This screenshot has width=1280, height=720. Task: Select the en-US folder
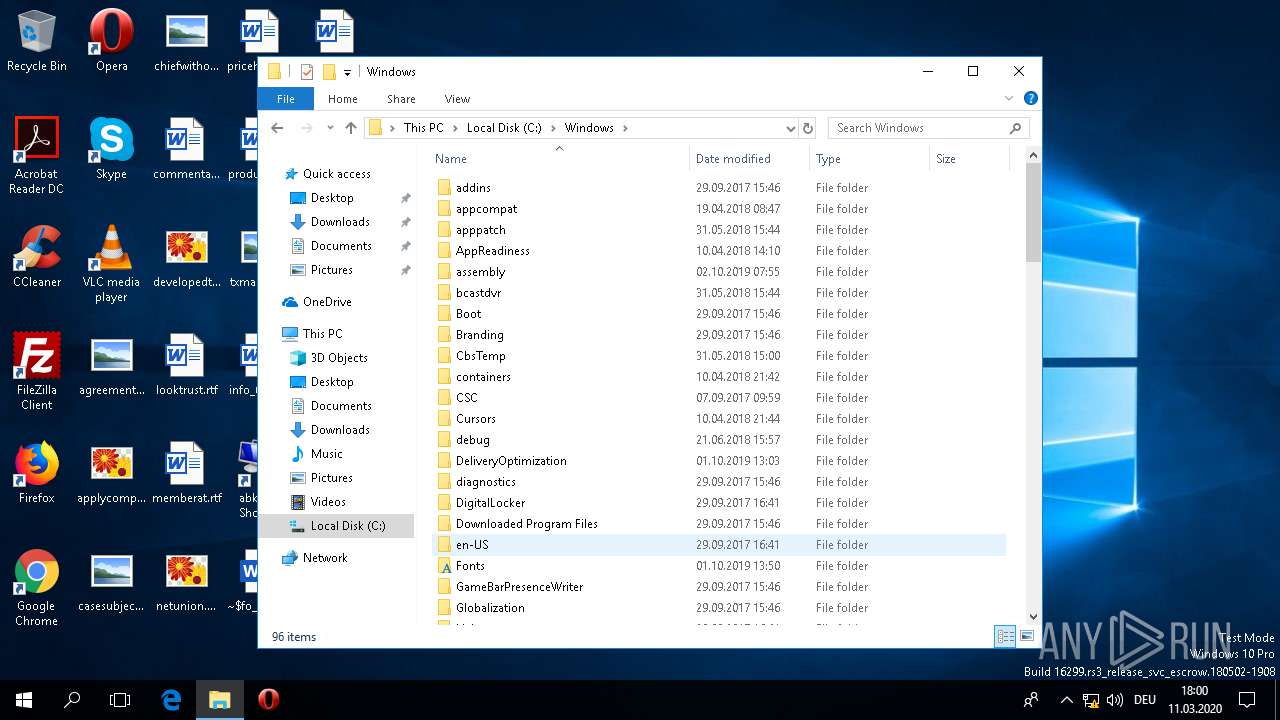click(718, 545)
